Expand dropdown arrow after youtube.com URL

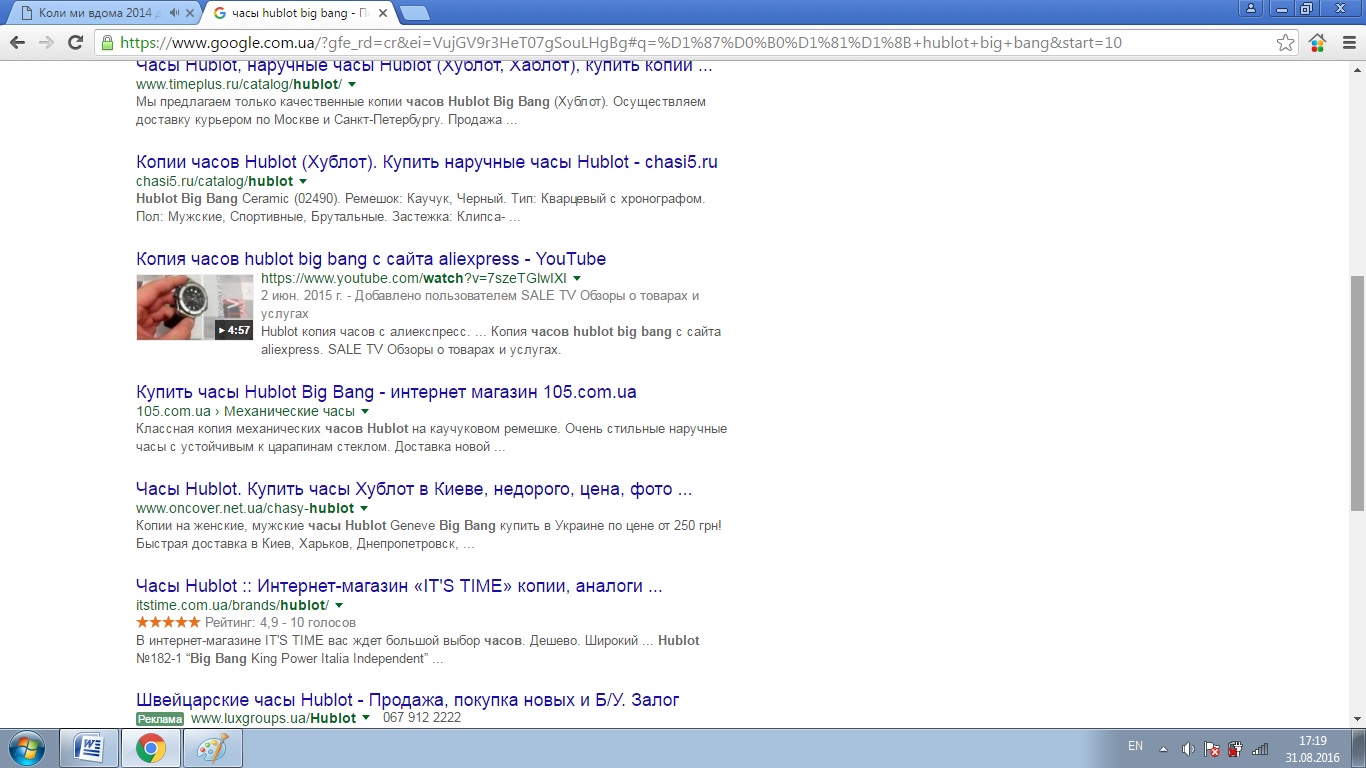click(577, 278)
